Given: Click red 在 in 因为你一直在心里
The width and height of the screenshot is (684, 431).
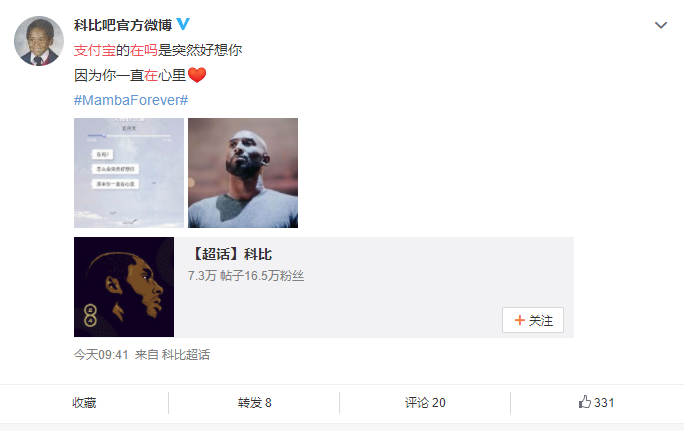Looking at the screenshot, I should pos(150,75).
